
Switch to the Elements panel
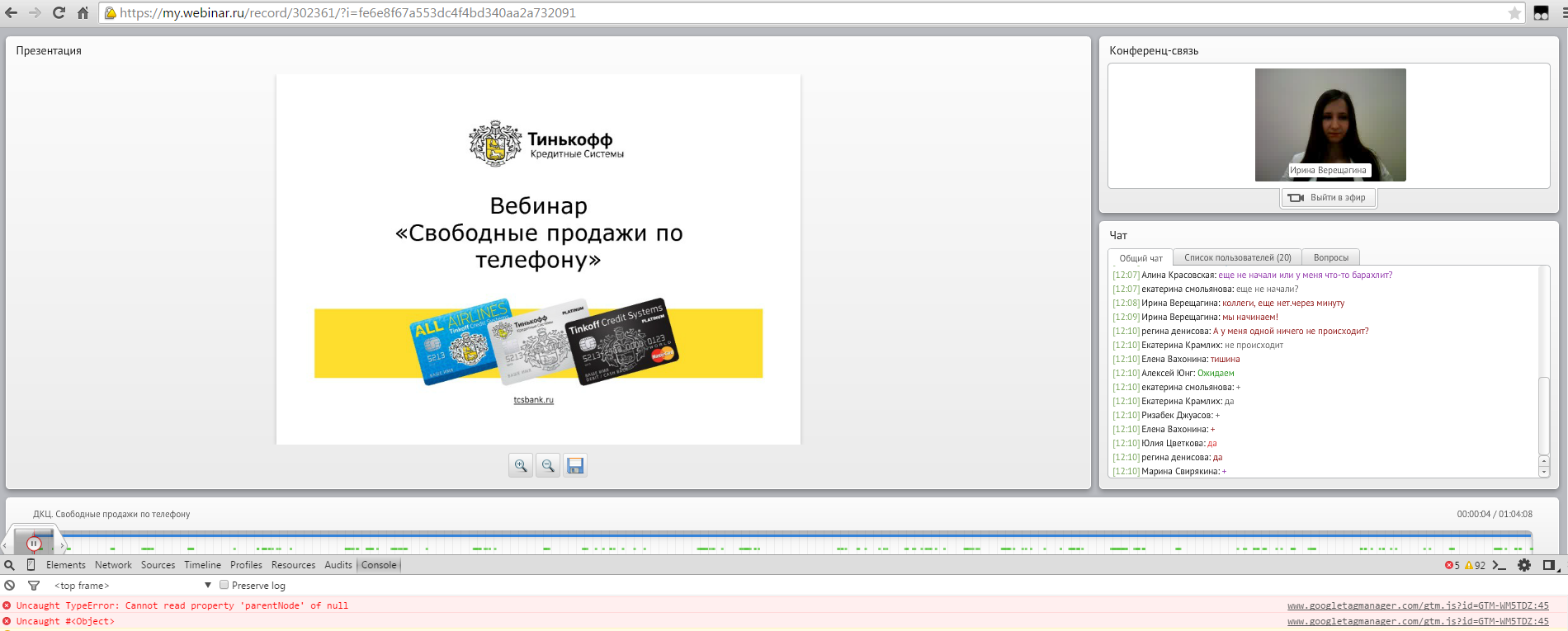[66, 565]
